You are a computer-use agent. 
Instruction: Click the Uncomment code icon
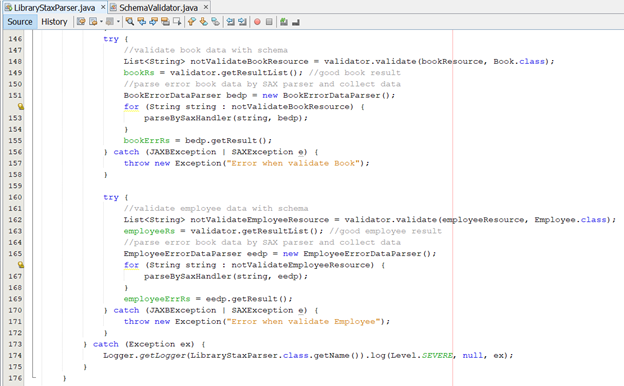295,22
